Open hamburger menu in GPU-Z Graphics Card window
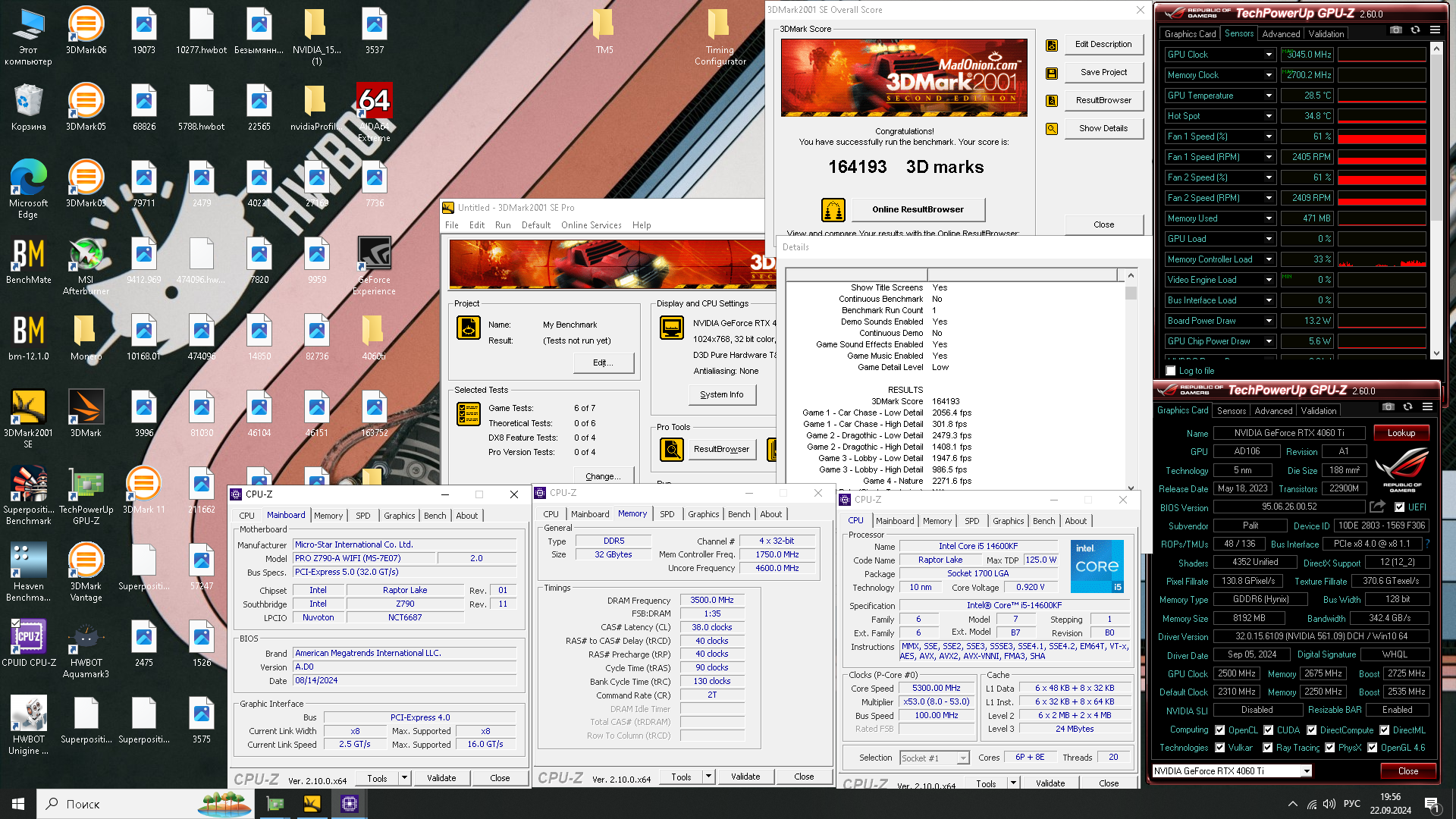1456x819 pixels. tap(1427, 406)
